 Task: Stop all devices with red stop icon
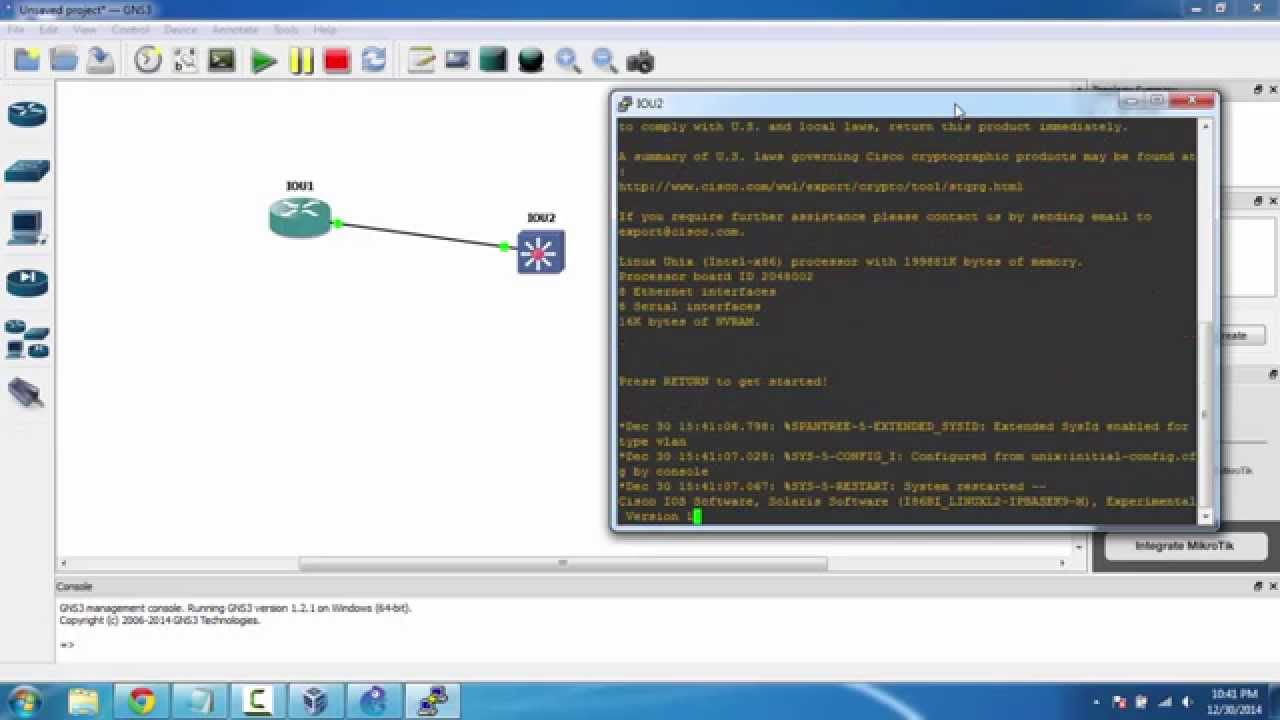337,61
